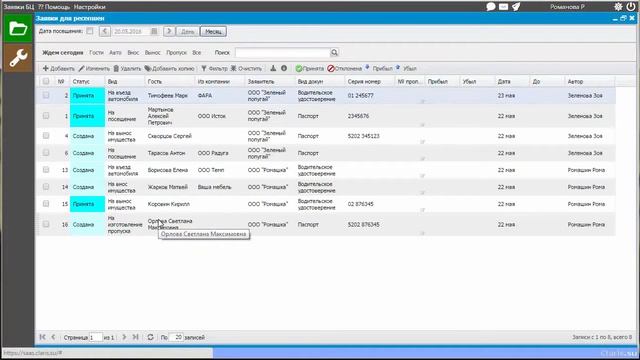Open Помощь menu
The image size is (640, 360).
click(54, 7)
